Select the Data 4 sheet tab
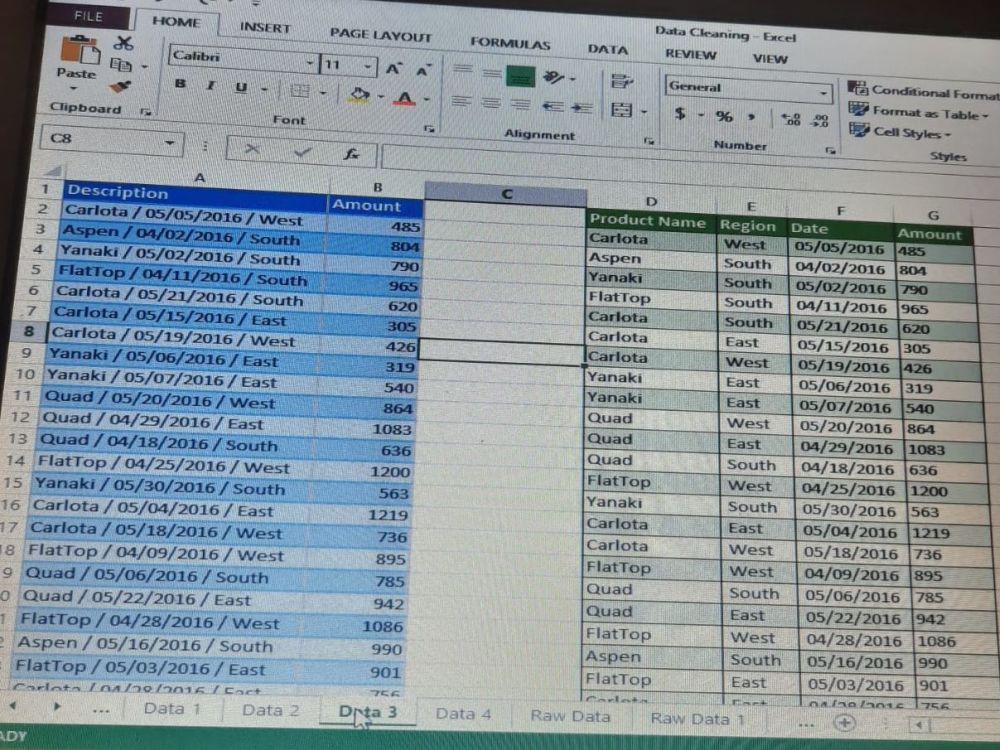1000x750 pixels. (x=463, y=714)
